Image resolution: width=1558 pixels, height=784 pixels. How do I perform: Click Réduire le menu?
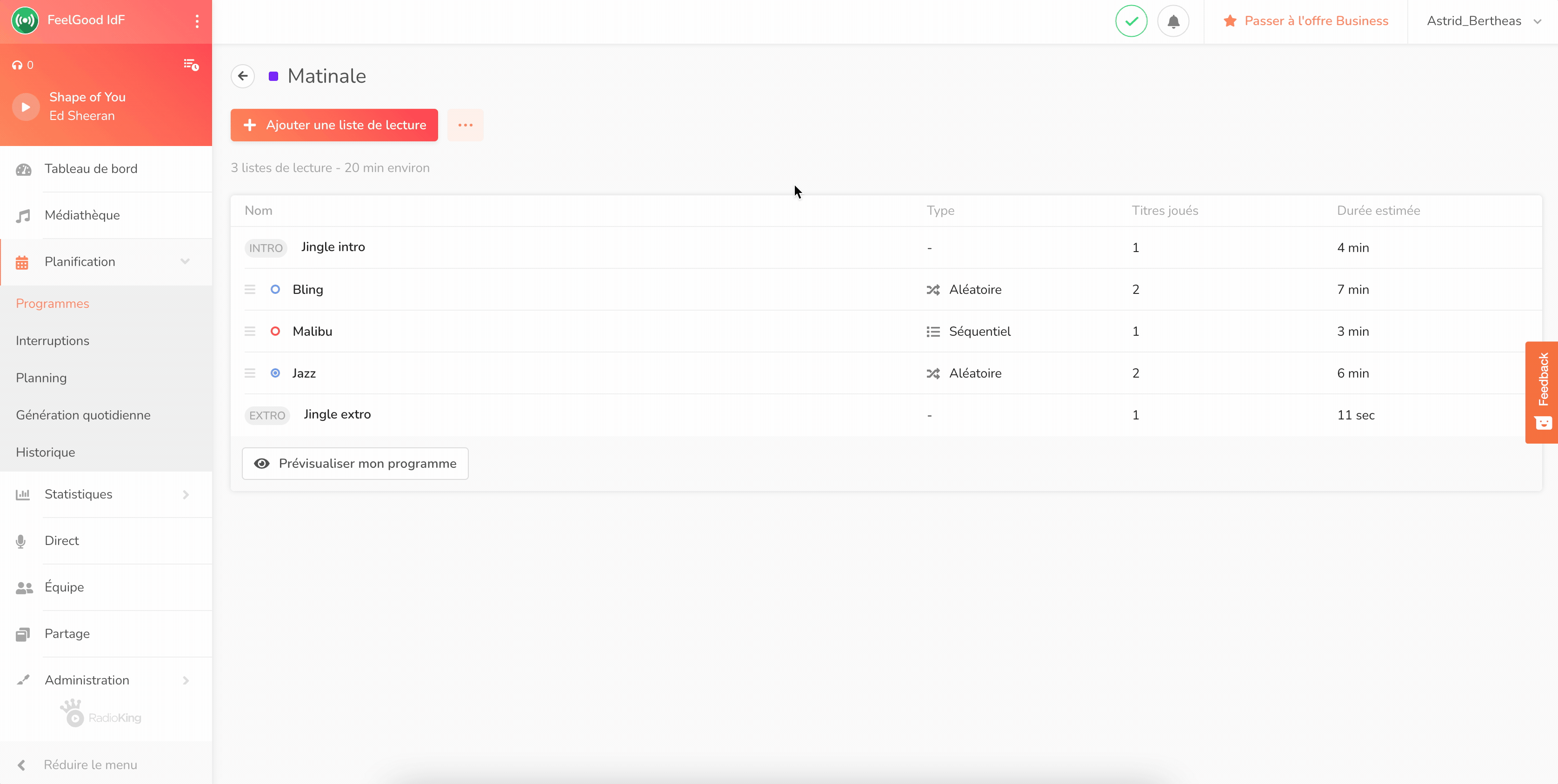point(90,764)
